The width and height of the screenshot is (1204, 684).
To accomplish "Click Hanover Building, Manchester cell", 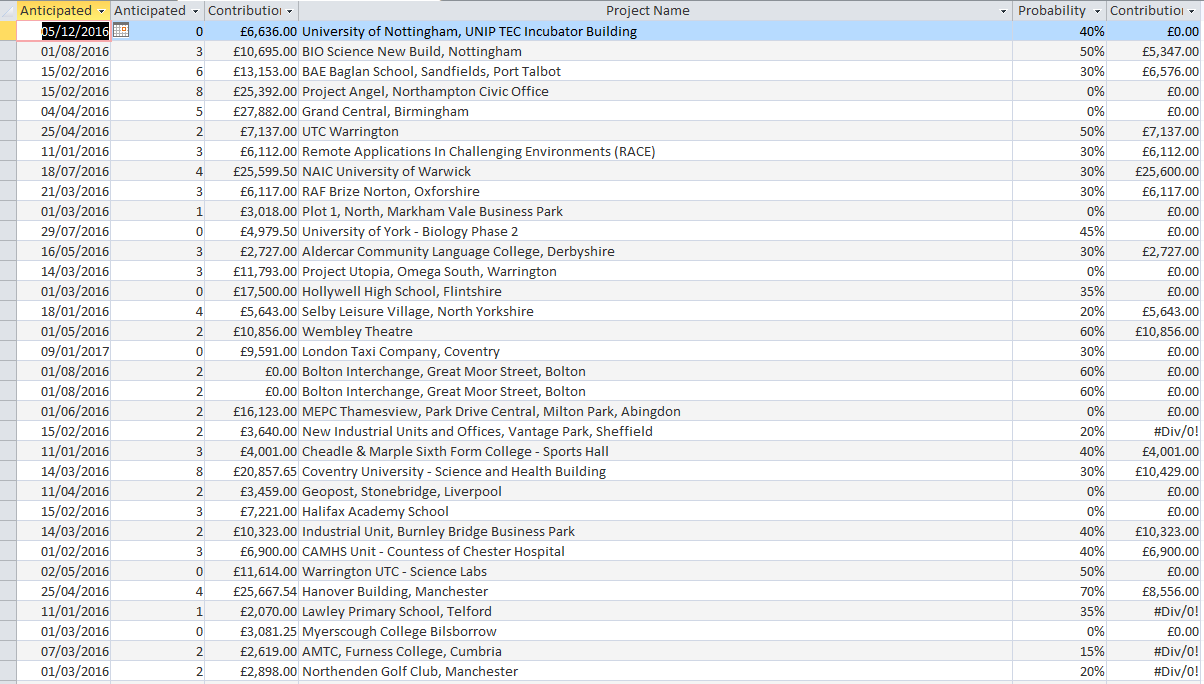I will pyautogui.click(x=395, y=591).
